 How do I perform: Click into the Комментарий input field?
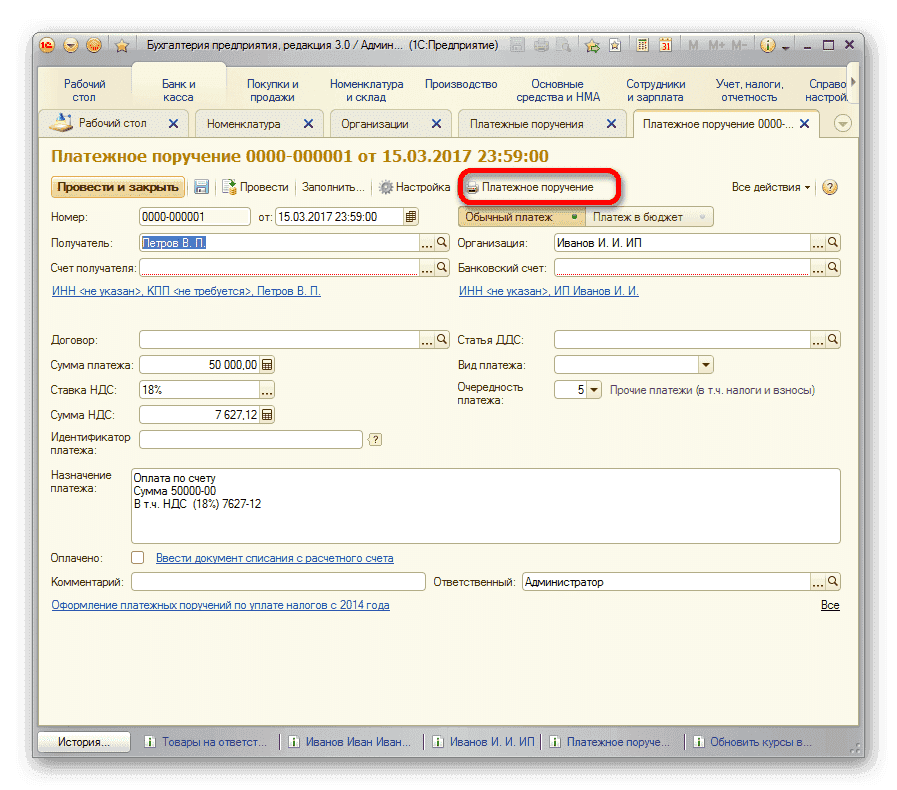(278, 582)
